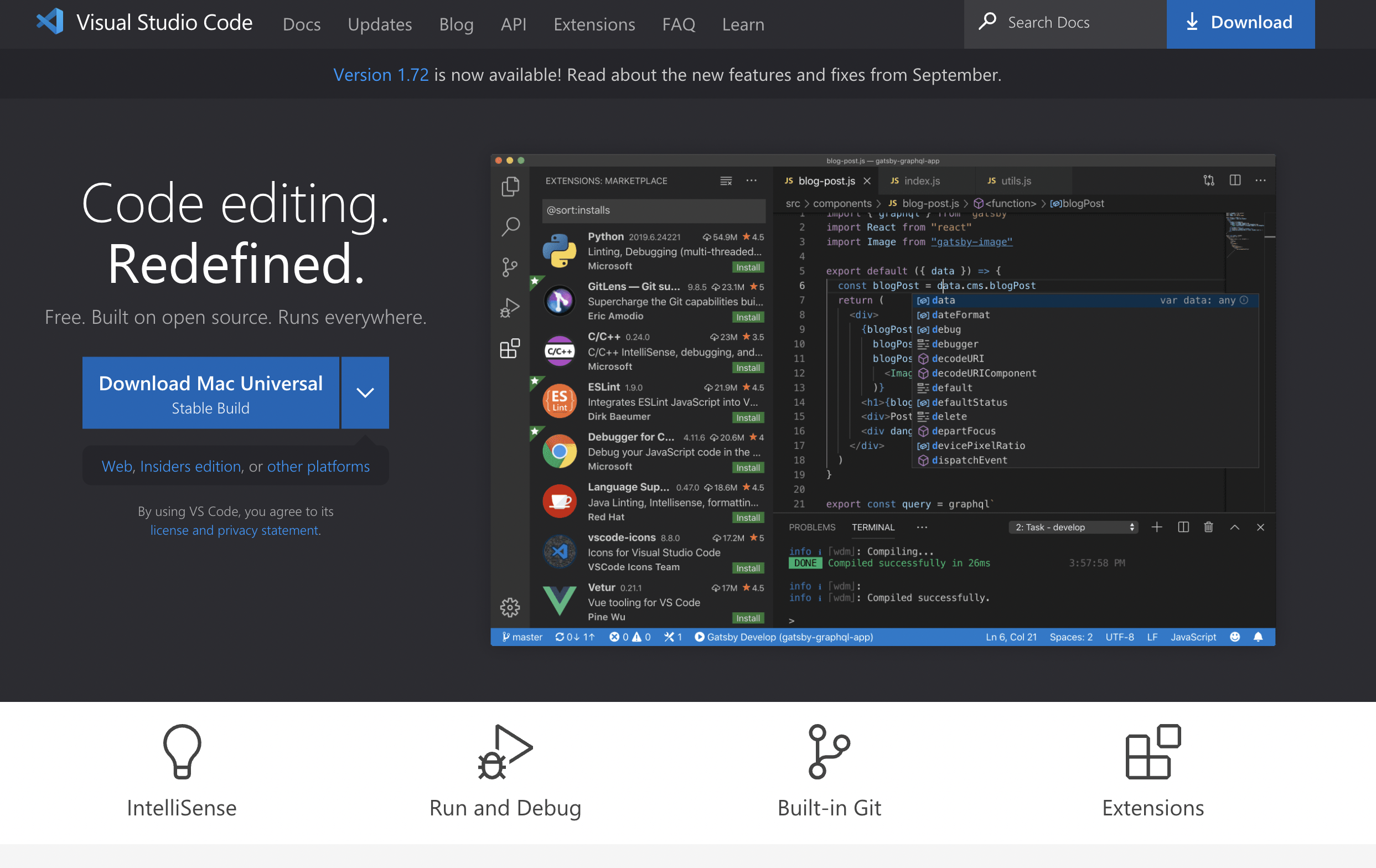The width and height of the screenshot is (1376, 868).
Task: Open the '2: Task - develop' terminal dropdown
Action: pos(1073,527)
